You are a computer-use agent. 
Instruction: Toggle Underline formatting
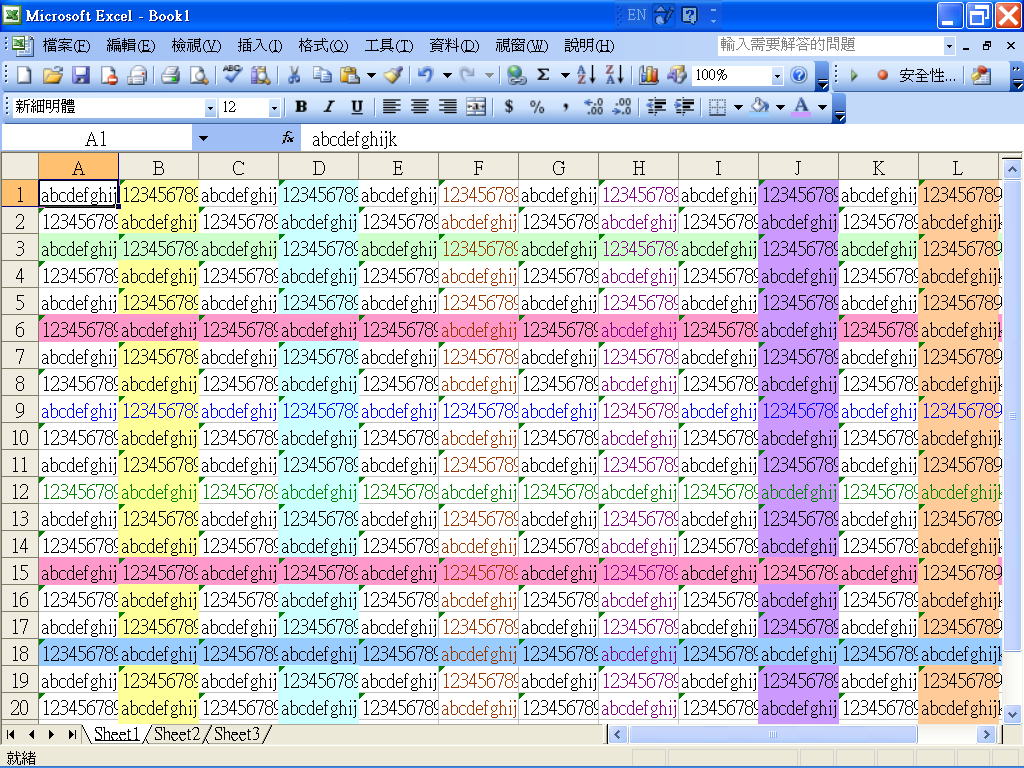[357, 107]
